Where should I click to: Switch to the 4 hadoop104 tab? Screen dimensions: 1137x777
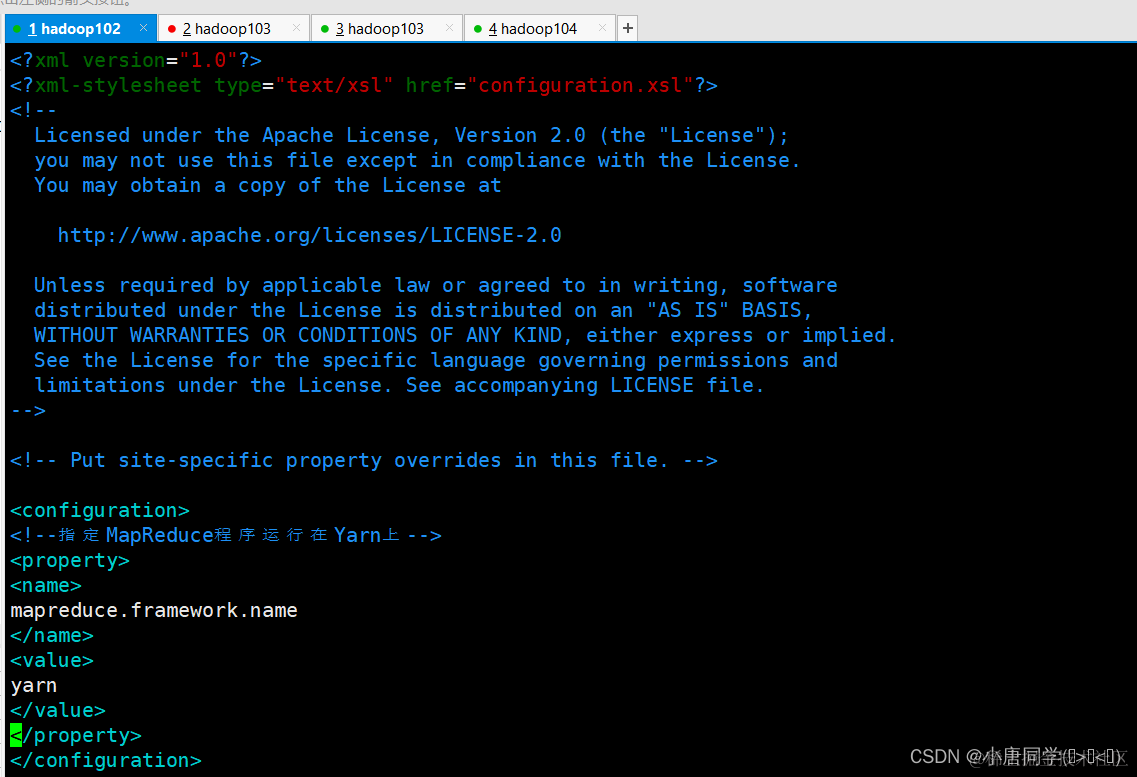click(539, 28)
